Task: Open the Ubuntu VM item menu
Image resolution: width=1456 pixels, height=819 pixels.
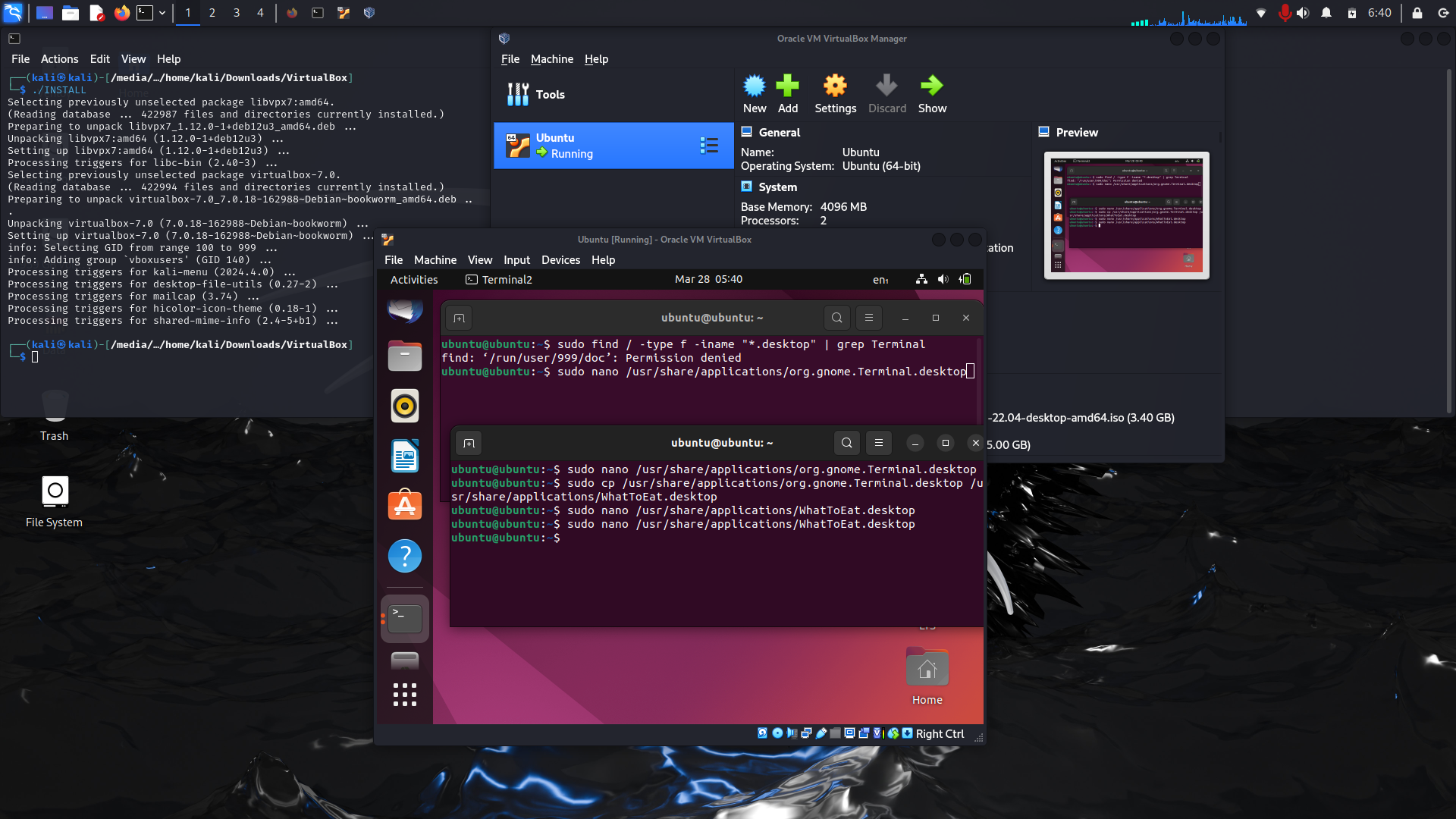Action: coord(709,146)
